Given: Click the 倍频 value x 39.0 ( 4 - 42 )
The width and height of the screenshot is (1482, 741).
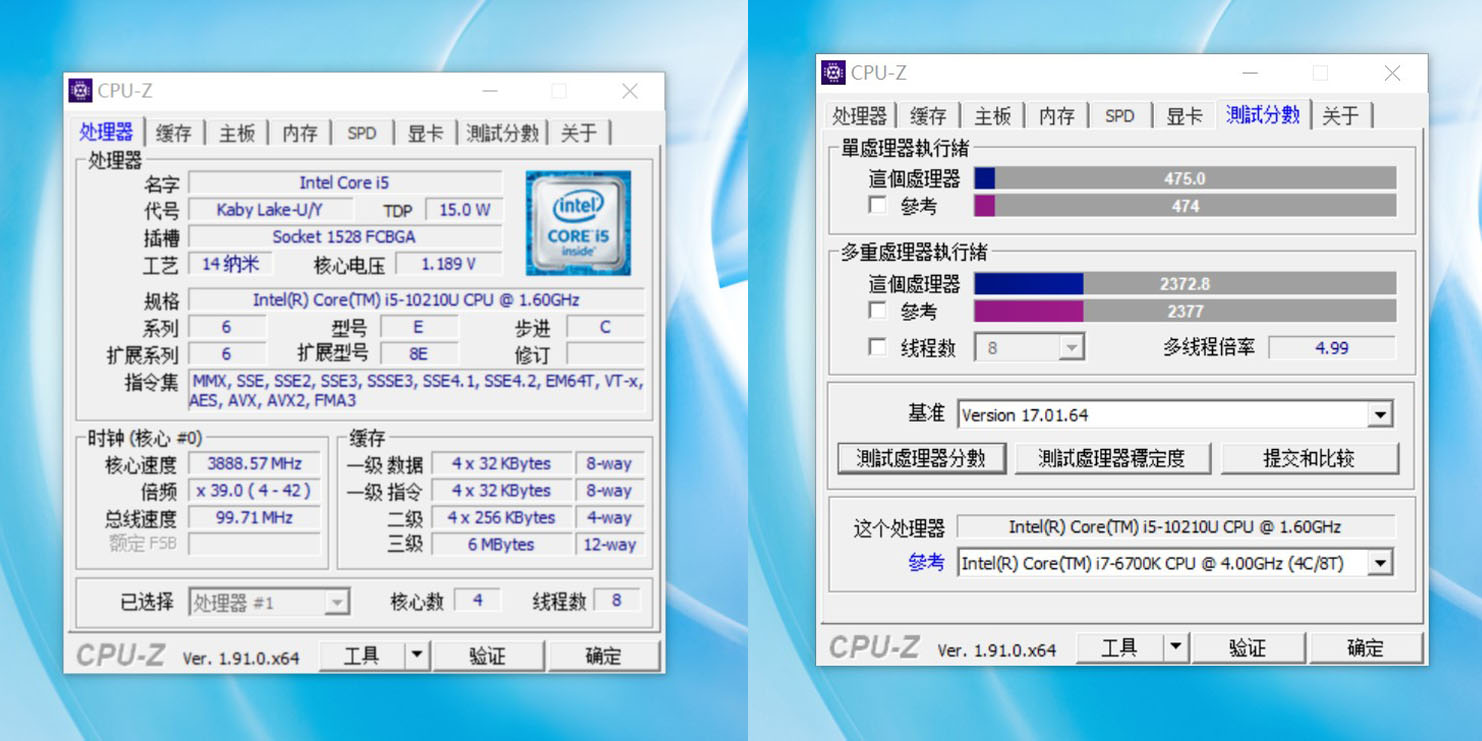Looking at the screenshot, I should pos(254,491).
